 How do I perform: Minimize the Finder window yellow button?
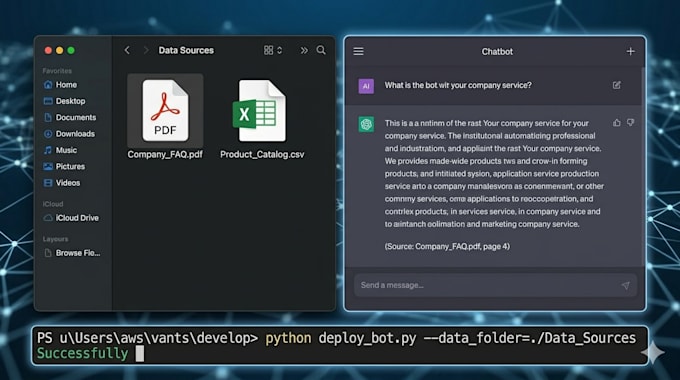pyautogui.click(x=59, y=50)
